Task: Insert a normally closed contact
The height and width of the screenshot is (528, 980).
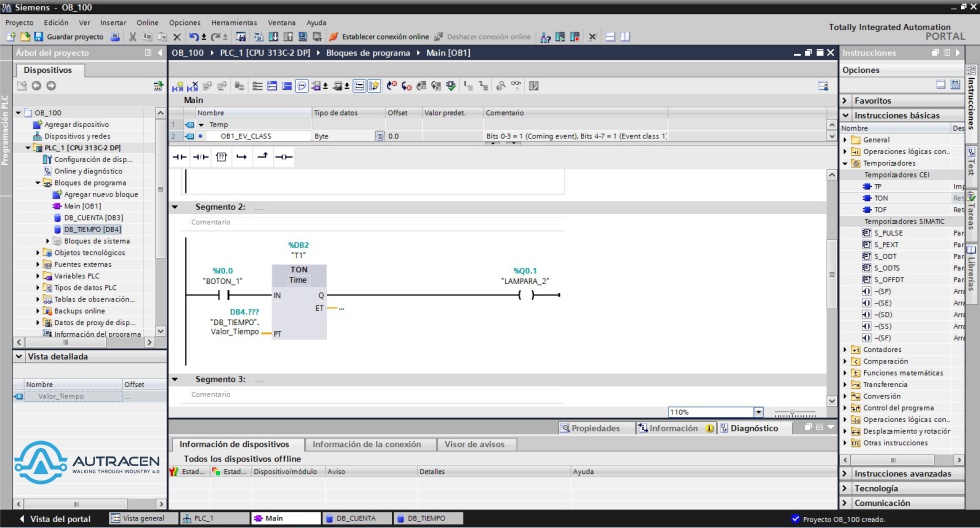Action: [x=200, y=157]
